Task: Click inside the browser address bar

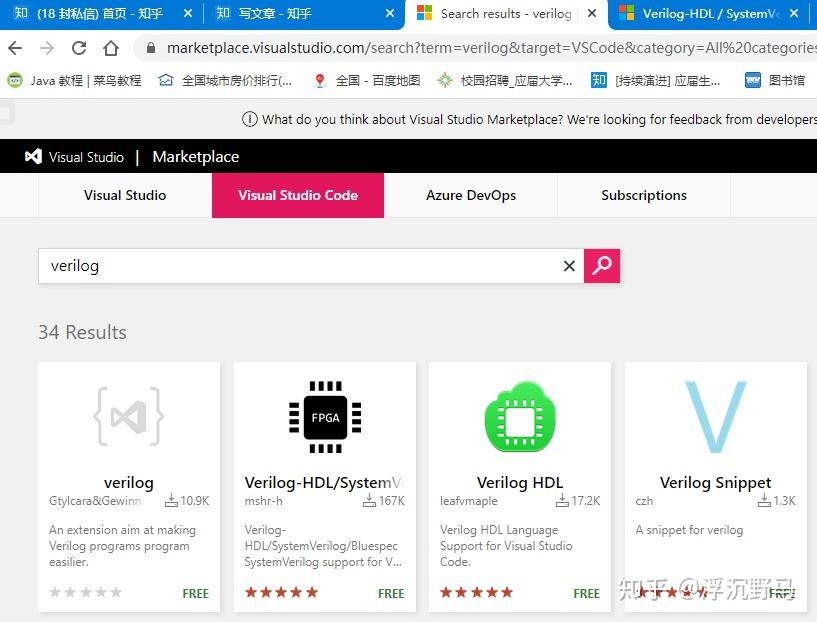Action: coord(400,47)
